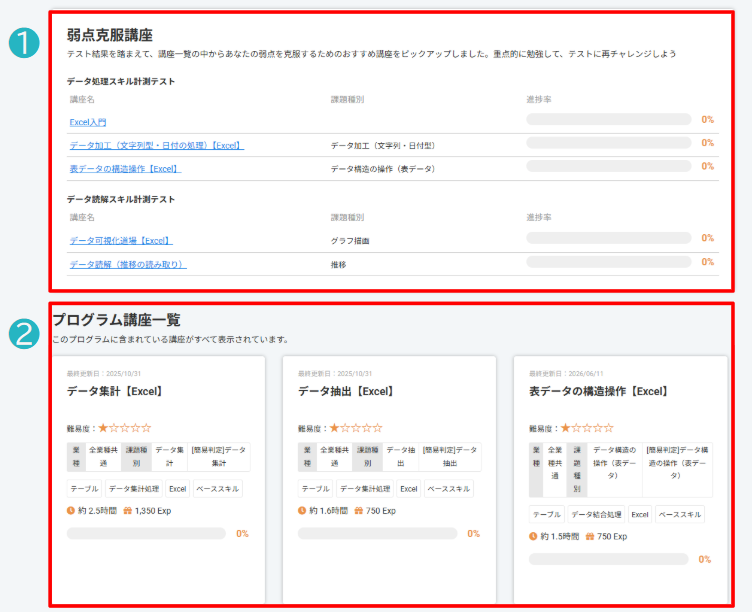
Task: Select データ結合処理 tag
Action: click(x=597, y=514)
